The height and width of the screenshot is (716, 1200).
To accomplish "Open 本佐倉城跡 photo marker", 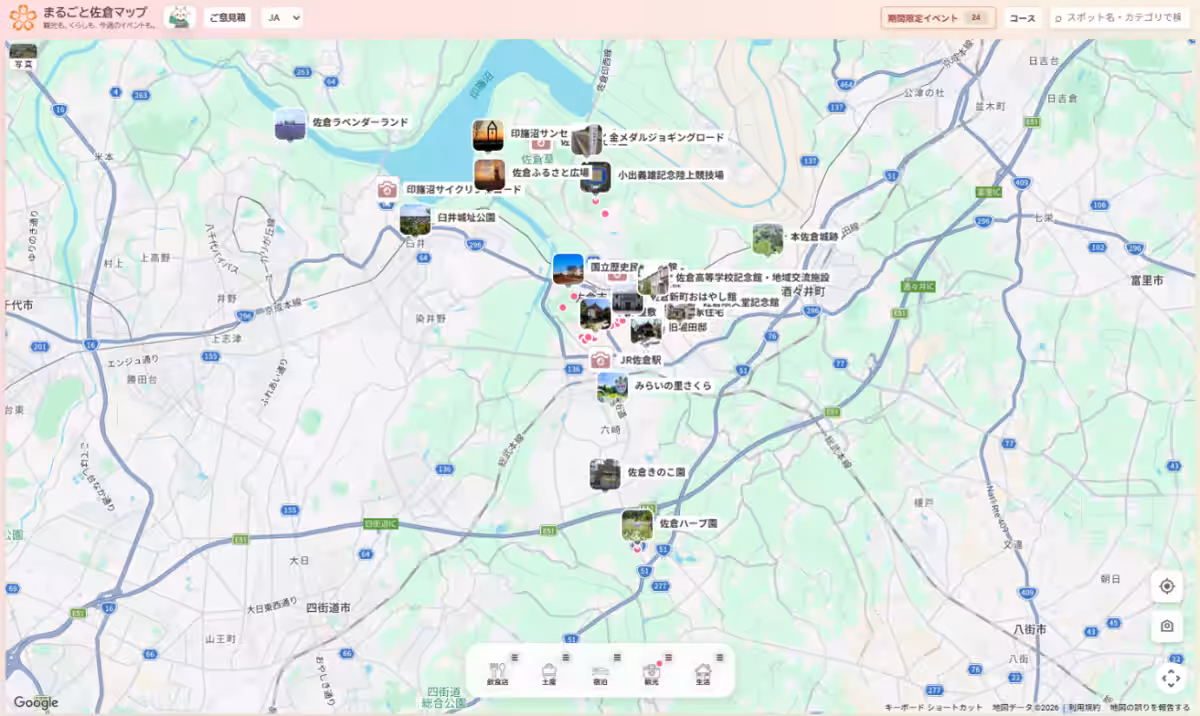I will pos(768,239).
